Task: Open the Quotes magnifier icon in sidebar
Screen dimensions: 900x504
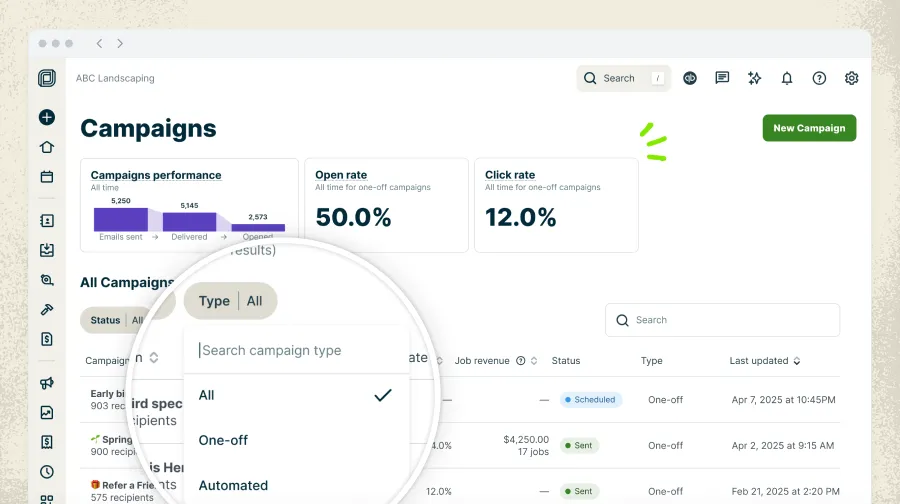Action: 47,280
